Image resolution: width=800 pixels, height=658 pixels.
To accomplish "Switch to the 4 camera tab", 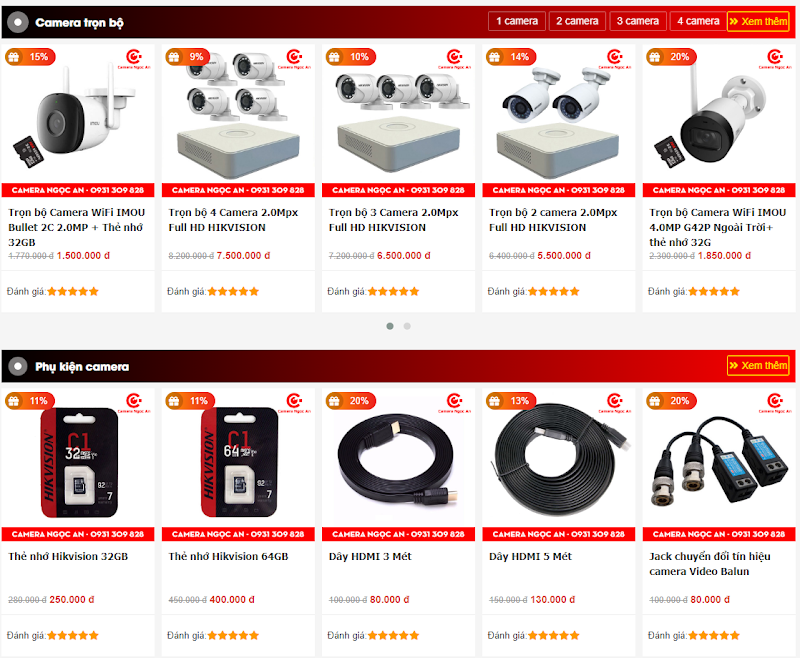I will coord(698,21).
